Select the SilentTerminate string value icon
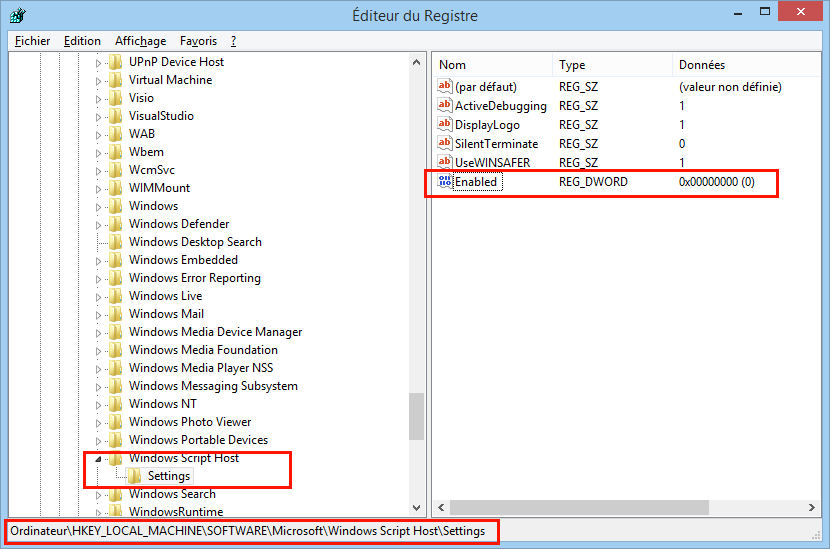Image resolution: width=830 pixels, height=549 pixels. [445, 143]
